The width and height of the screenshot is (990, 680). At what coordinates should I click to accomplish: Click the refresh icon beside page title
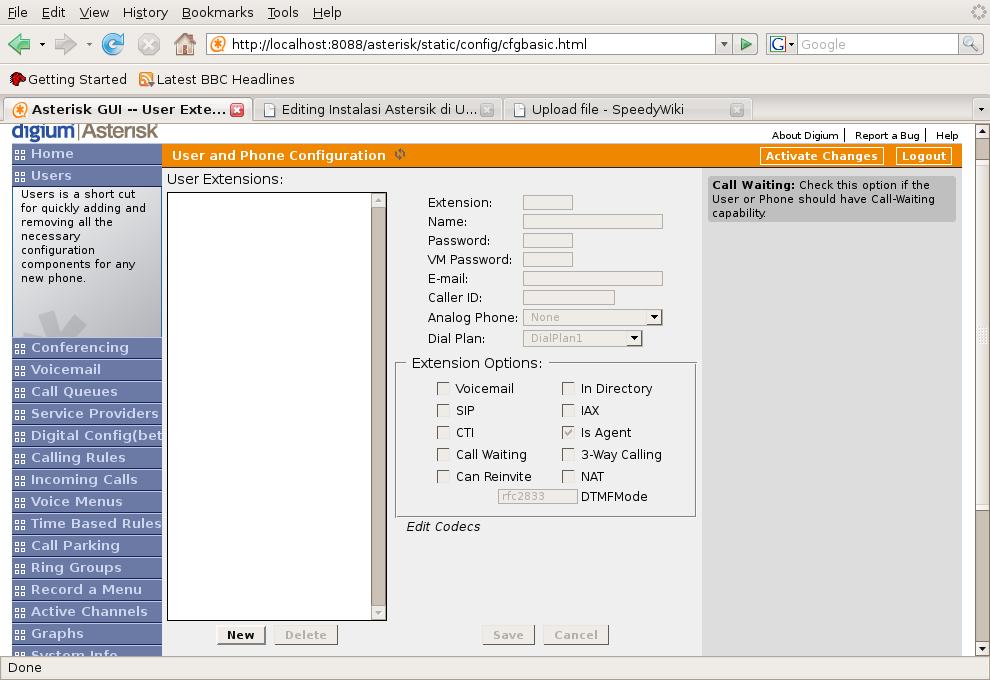[400, 155]
